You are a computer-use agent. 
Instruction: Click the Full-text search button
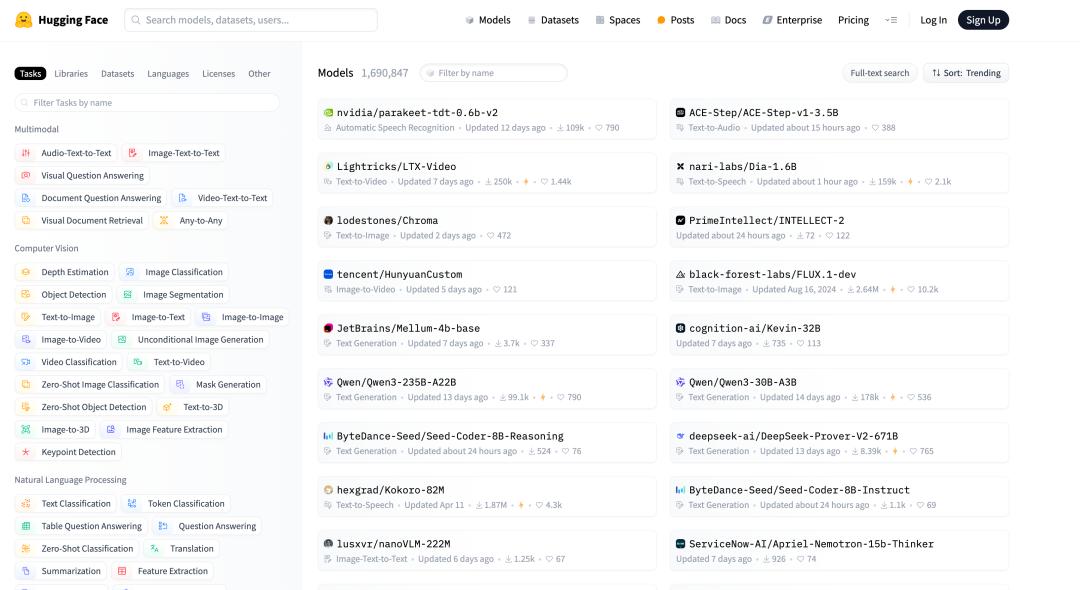(x=880, y=73)
